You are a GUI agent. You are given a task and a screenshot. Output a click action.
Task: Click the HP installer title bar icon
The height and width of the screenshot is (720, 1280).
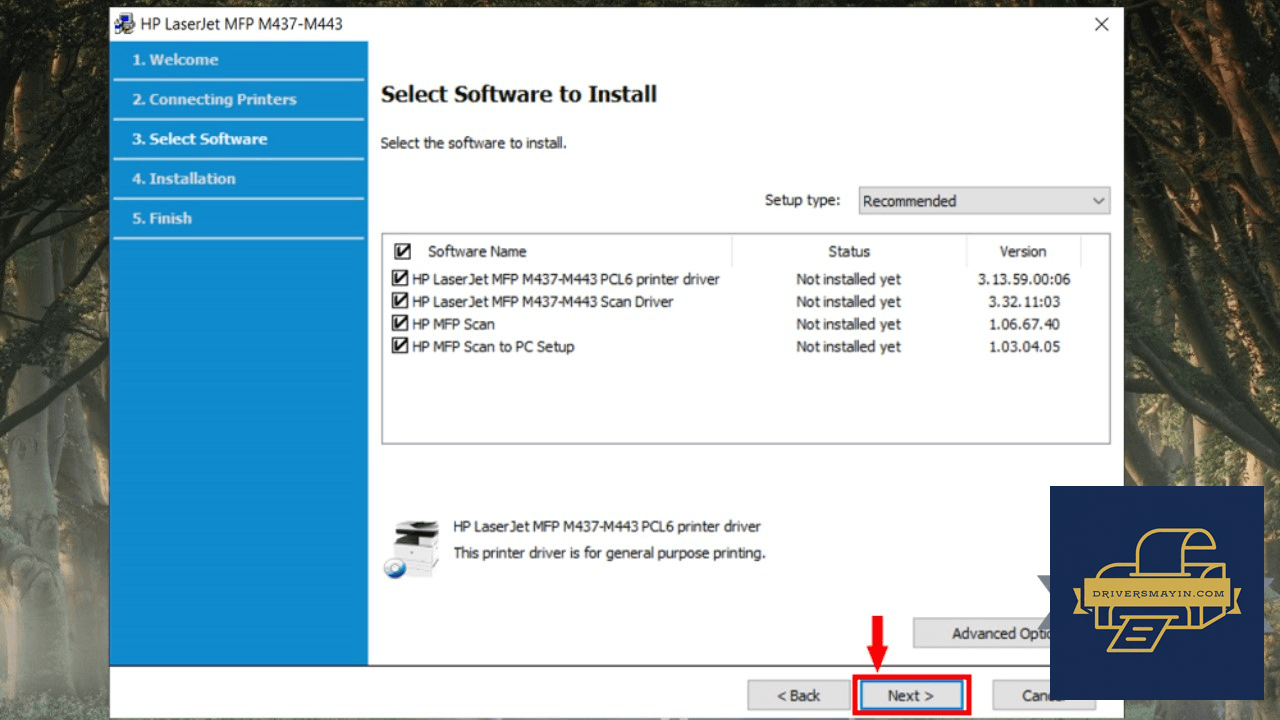(x=125, y=24)
